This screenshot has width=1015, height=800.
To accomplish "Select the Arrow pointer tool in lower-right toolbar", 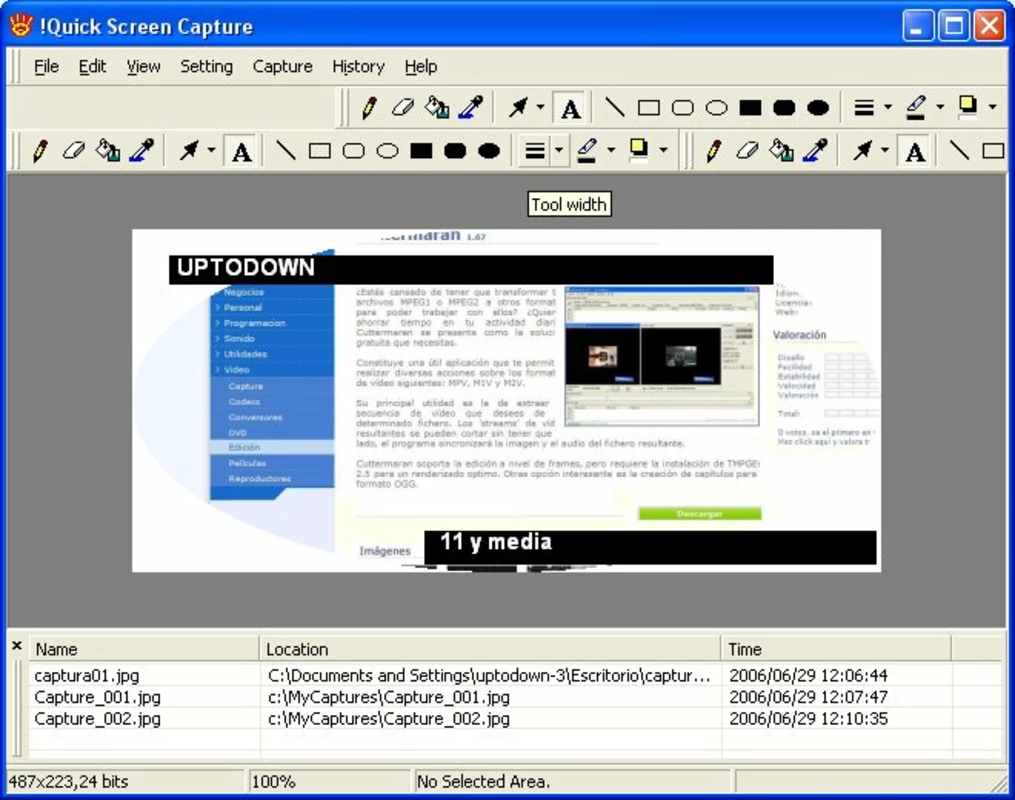I will (x=863, y=151).
